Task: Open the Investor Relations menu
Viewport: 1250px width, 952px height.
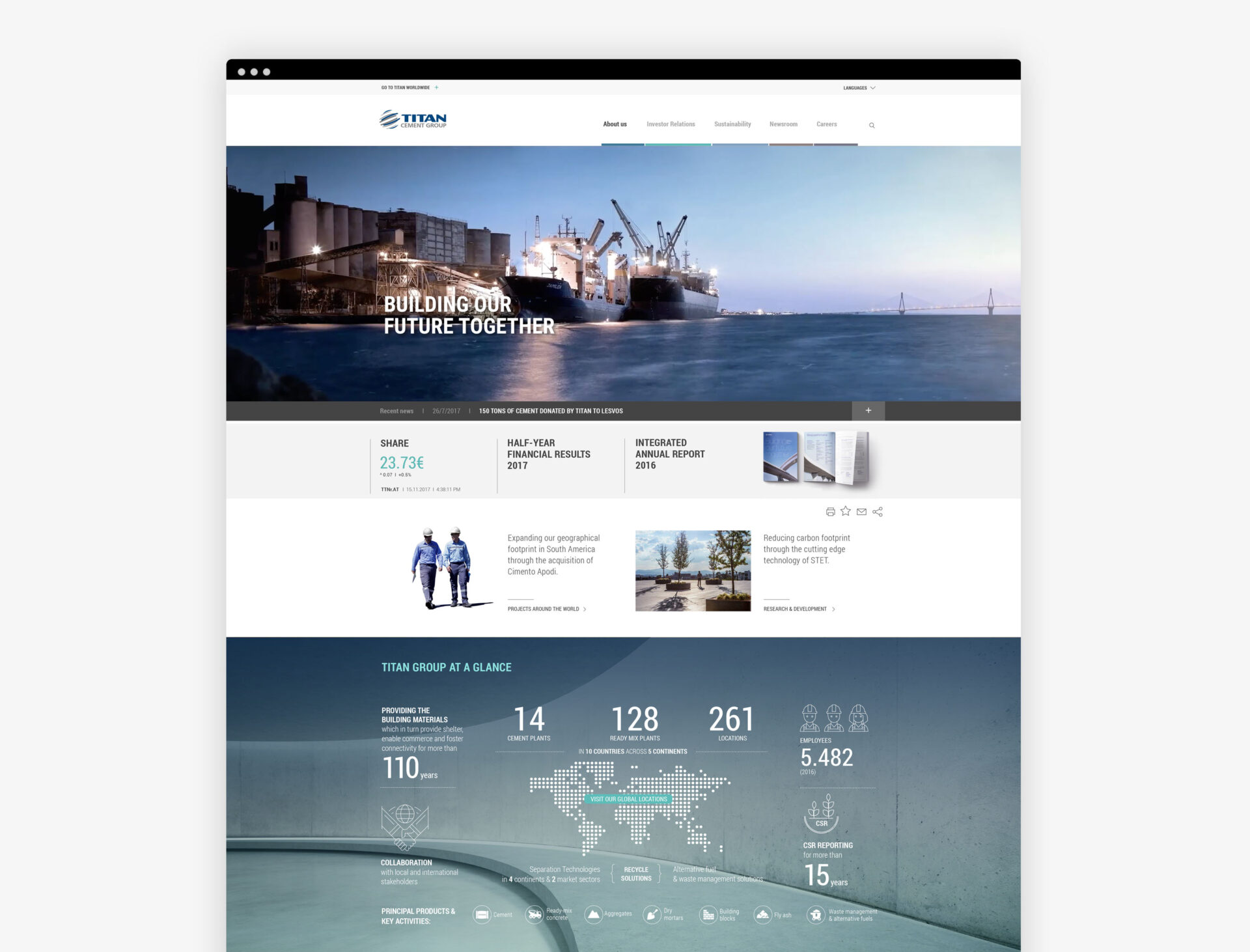Action: [x=671, y=124]
